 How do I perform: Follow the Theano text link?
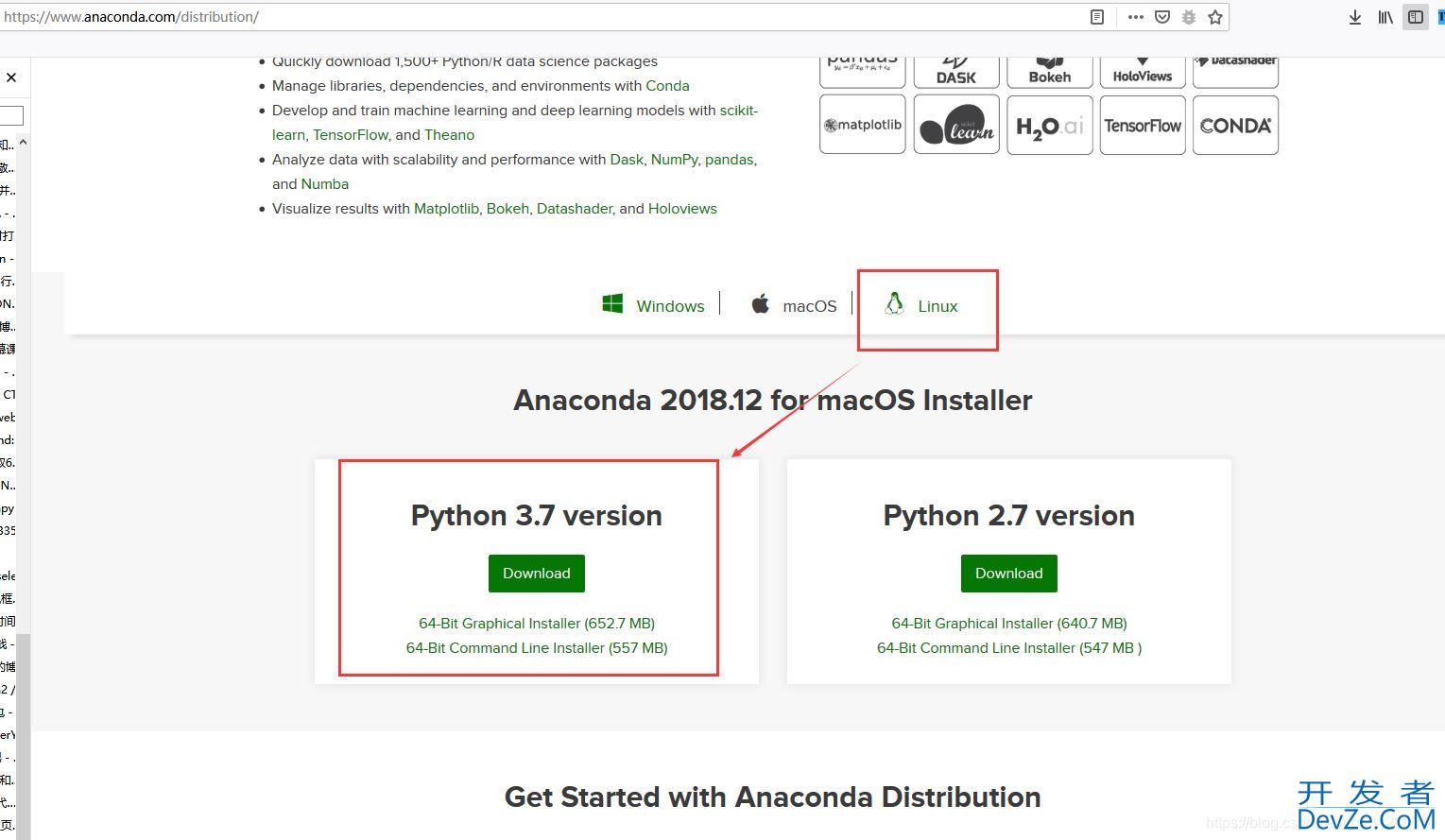pos(449,135)
